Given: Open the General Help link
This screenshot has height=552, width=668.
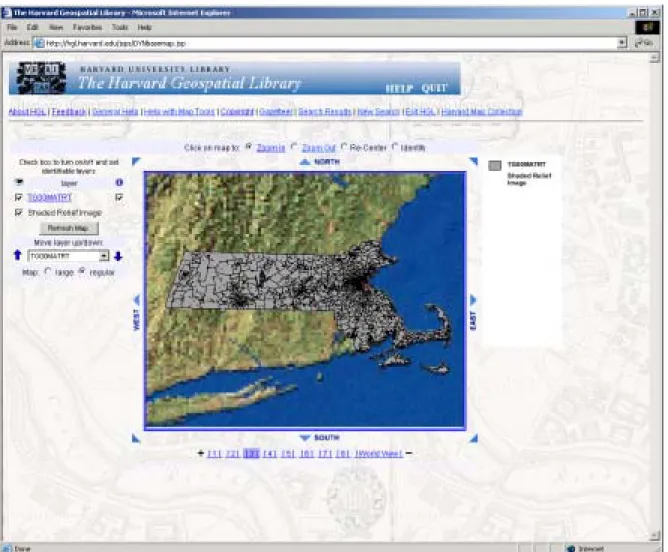Looking at the screenshot, I should coord(115,112).
